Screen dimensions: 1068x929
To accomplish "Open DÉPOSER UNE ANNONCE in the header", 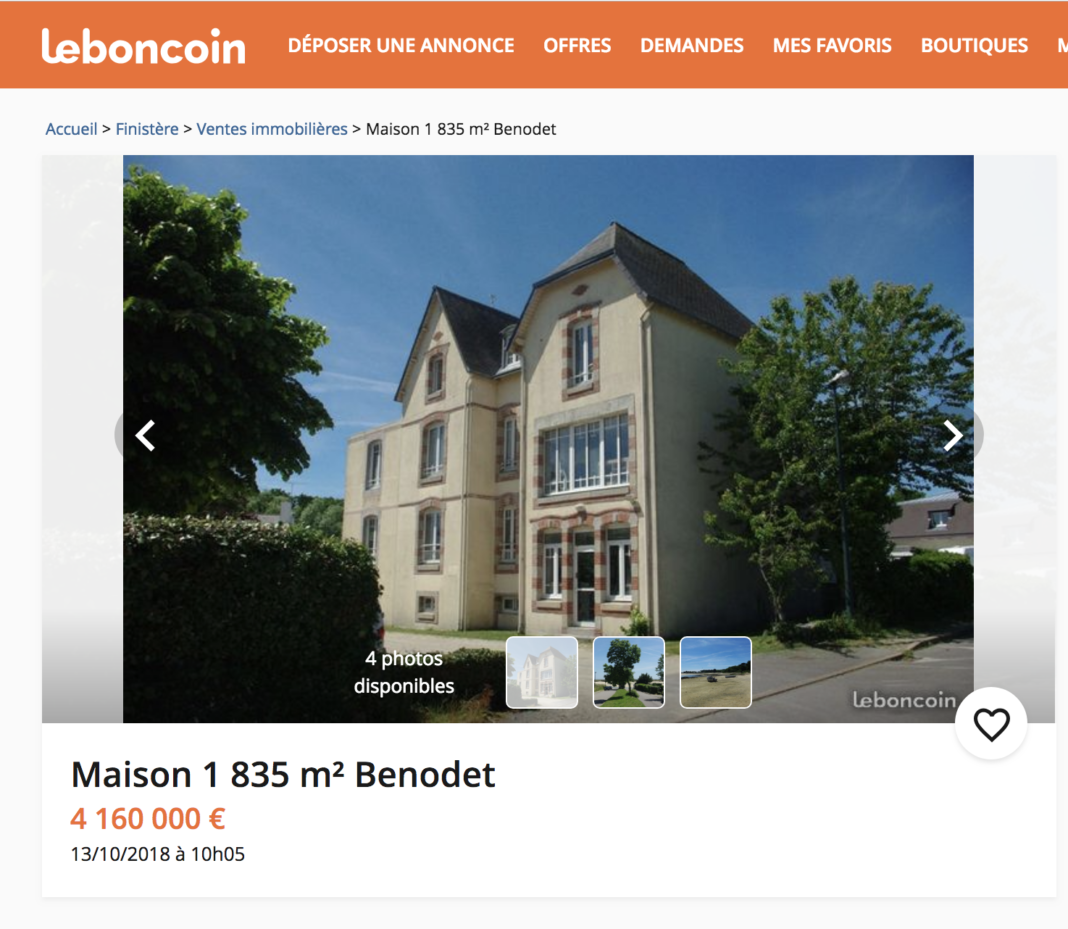I will click(x=400, y=46).
